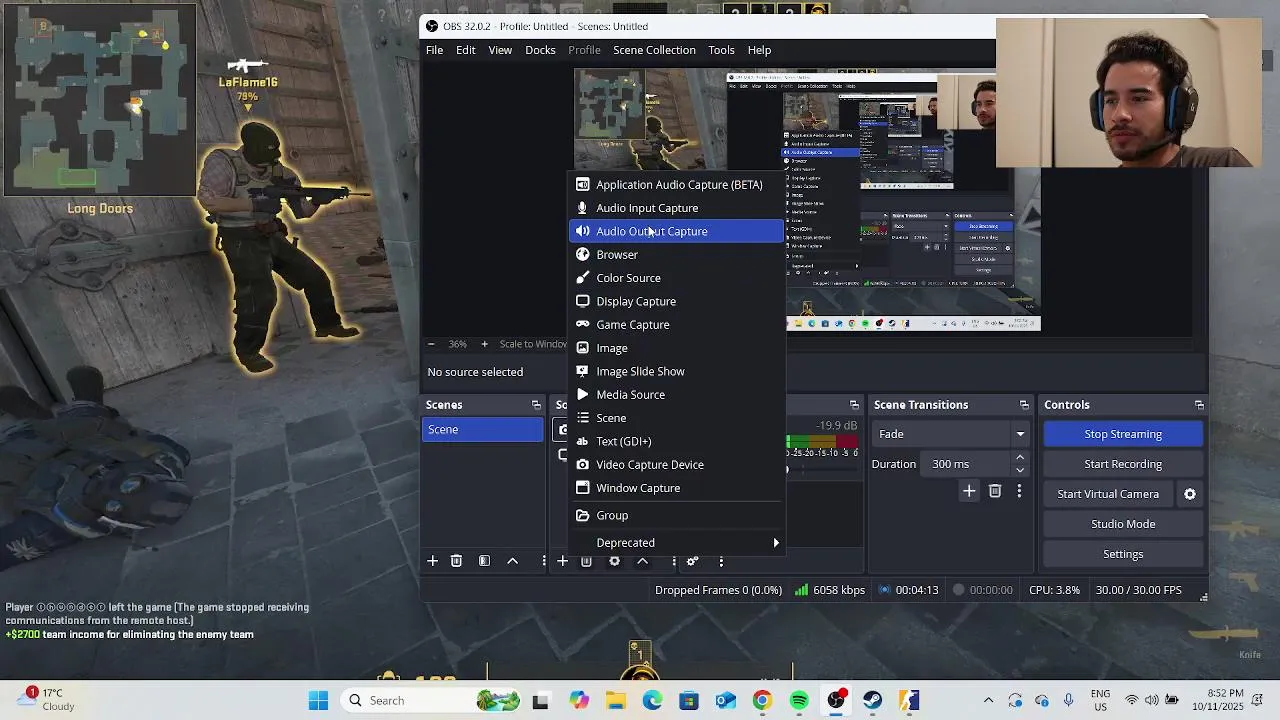Zoom in preview with plus icon
The image size is (1280, 720).
coord(484,344)
